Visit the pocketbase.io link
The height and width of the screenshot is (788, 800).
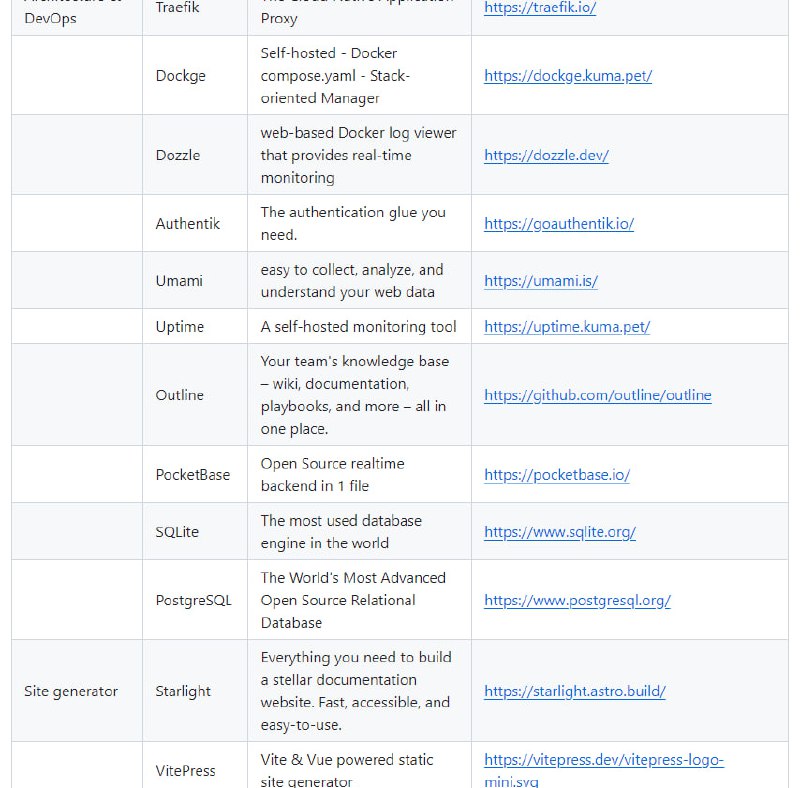[556, 475]
